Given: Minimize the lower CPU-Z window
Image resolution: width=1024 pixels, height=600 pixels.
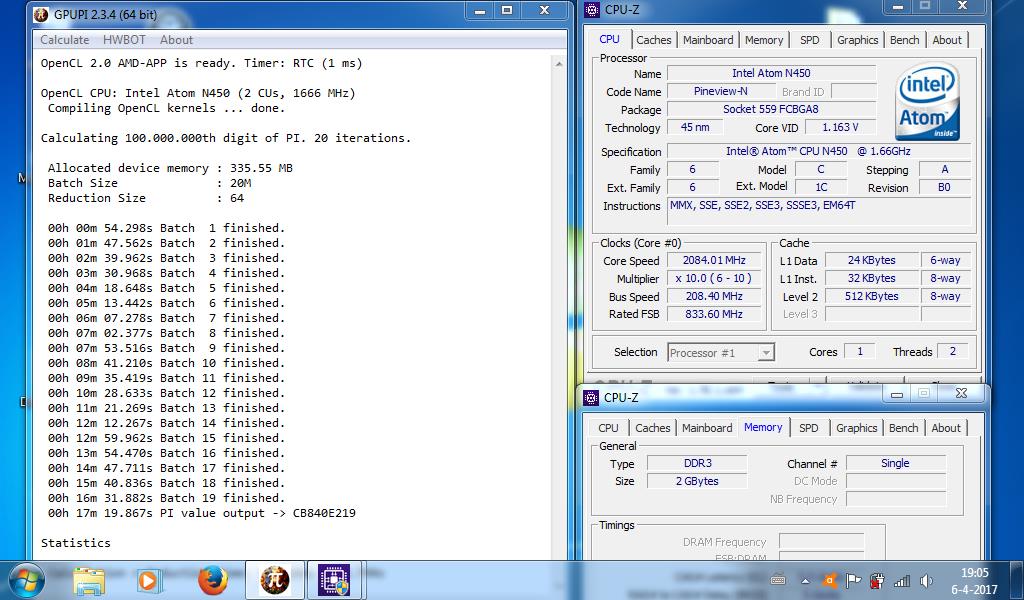Looking at the screenshot, I should pyautogui.click(x=897, y=394).
